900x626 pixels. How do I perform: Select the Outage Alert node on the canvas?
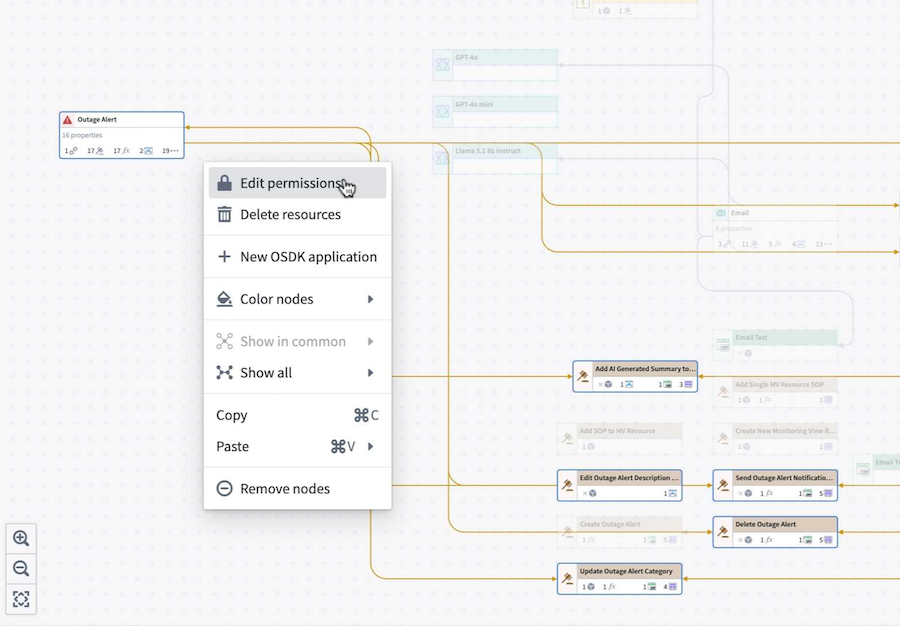[120, 135]
